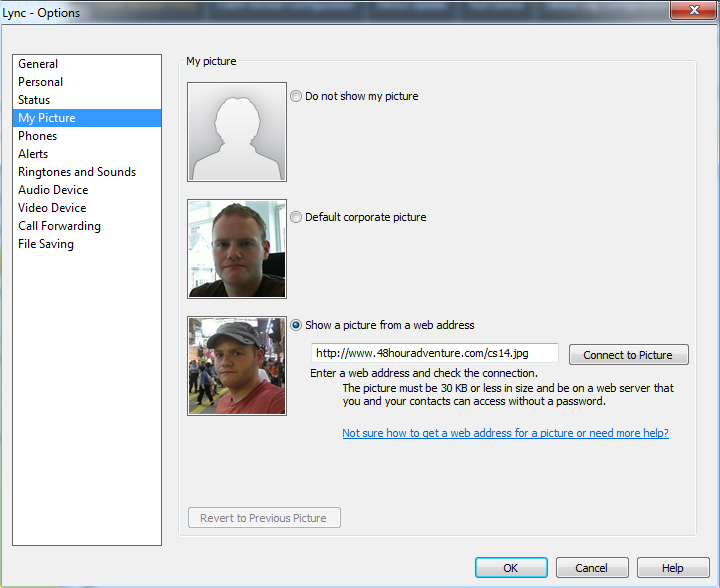Click the disabled Revert to Previous Picture button
Viewport: 720px width, 588px height.
264,518
